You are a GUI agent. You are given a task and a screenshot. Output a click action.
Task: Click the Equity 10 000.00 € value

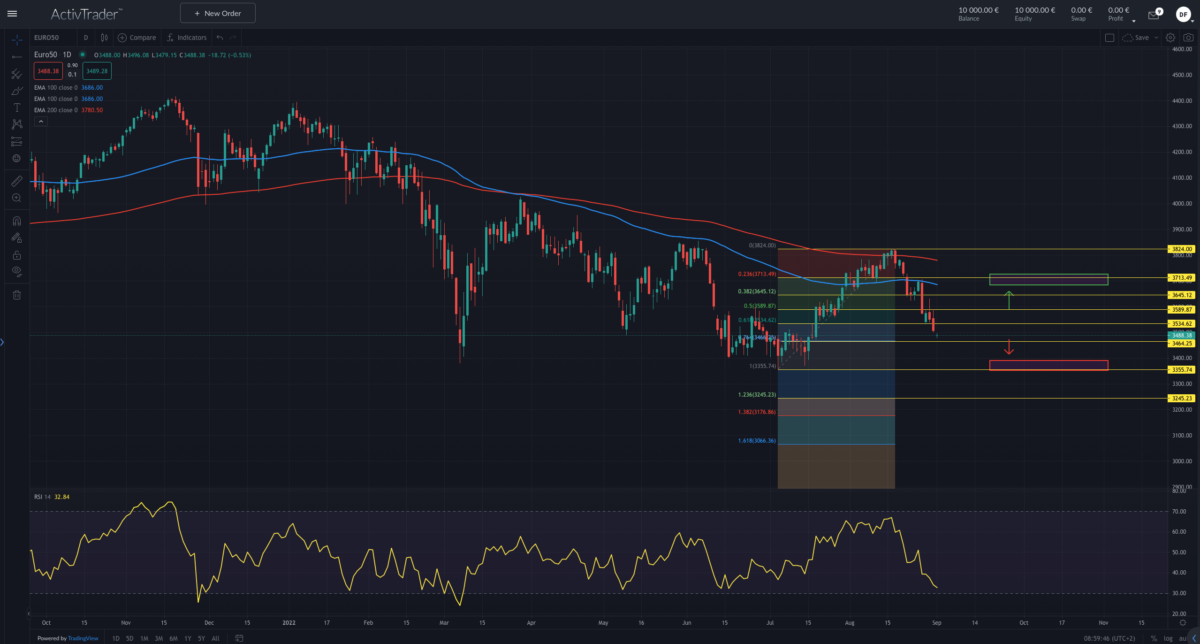(x=1034, y=10)
